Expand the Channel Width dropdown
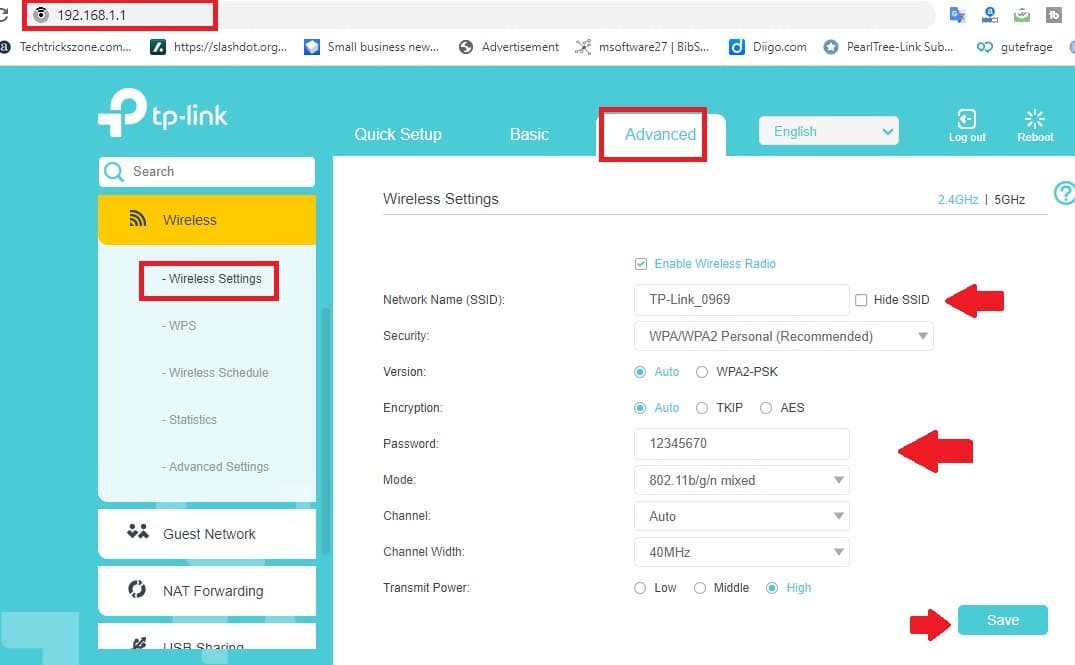The image size is (1075, 665). 741,552
